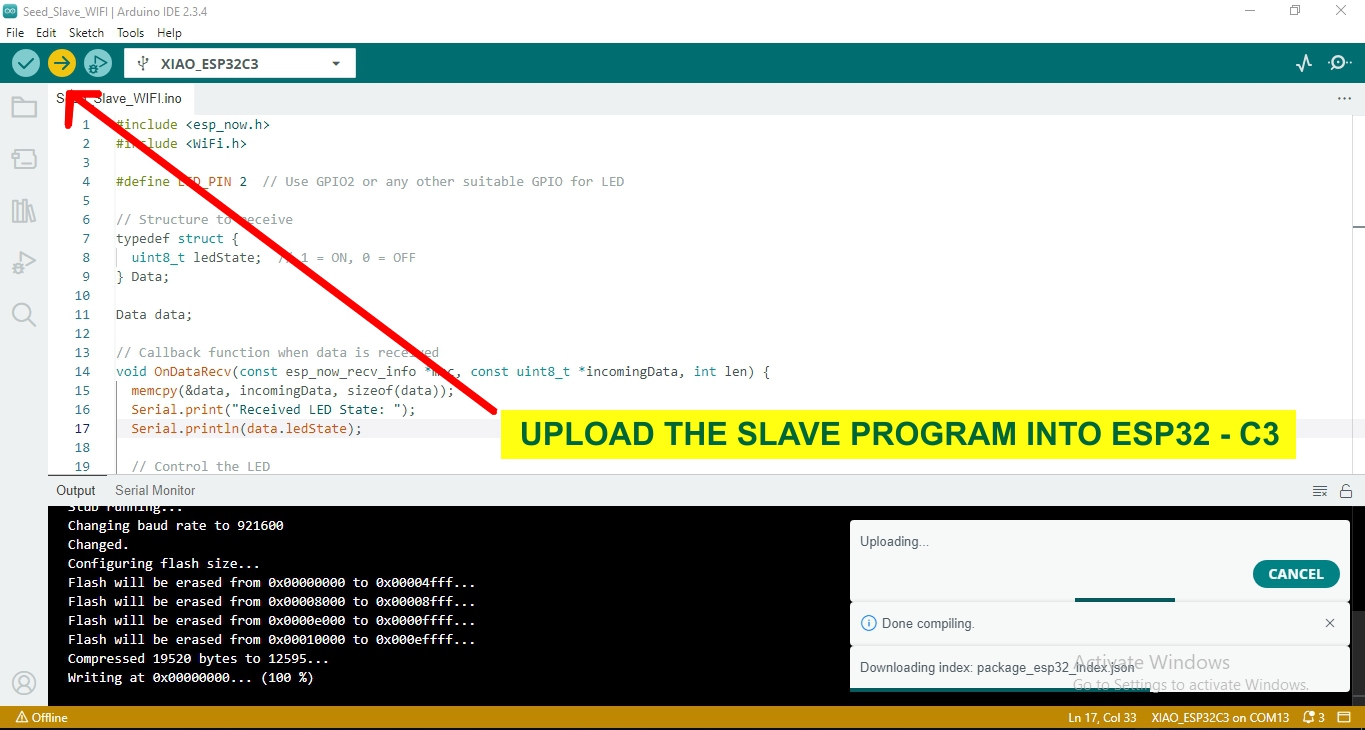The image size is (1365, 730).
Task: Click the Offline status indicator
Action: coord(42,718)
